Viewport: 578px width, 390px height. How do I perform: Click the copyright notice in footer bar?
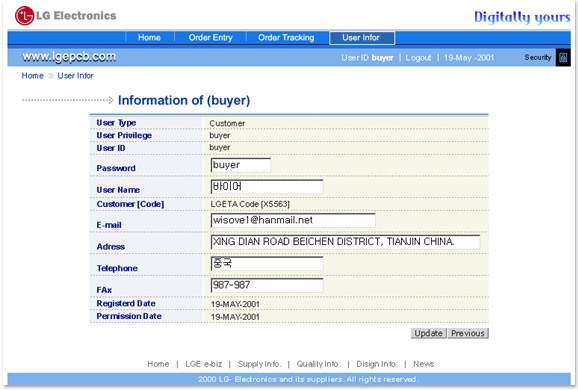pyautogui.click(x=308, y=379)
